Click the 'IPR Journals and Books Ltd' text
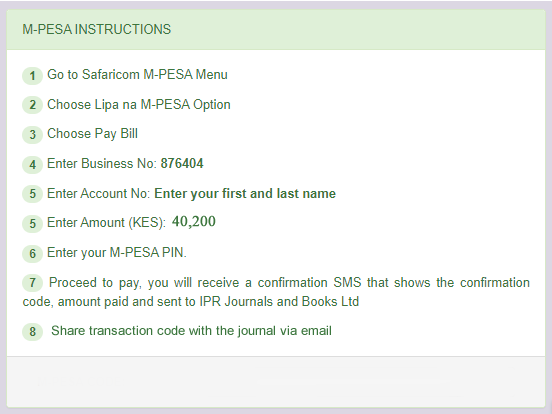This screenshot has height=414, width=552. point(279,302)
